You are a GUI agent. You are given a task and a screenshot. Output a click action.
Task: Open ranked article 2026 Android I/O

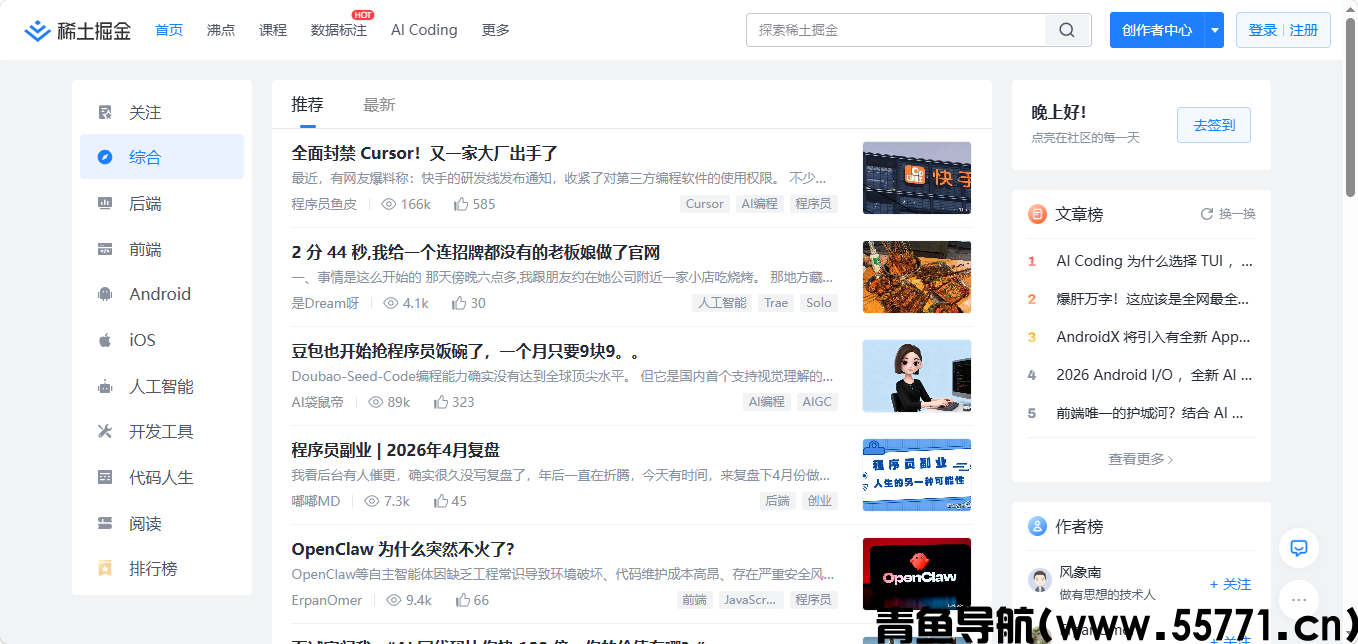tap(1154, 375)
